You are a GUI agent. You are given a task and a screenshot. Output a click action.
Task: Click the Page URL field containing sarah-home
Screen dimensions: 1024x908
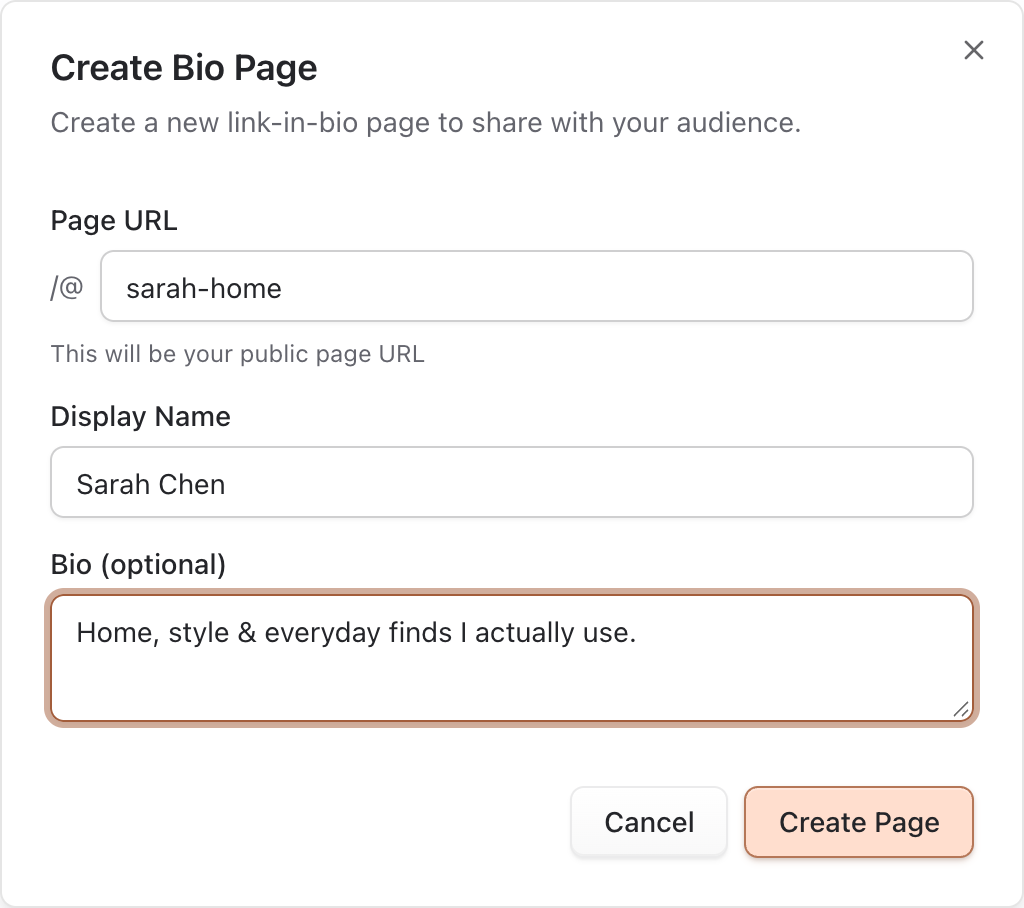pos(537,286)
